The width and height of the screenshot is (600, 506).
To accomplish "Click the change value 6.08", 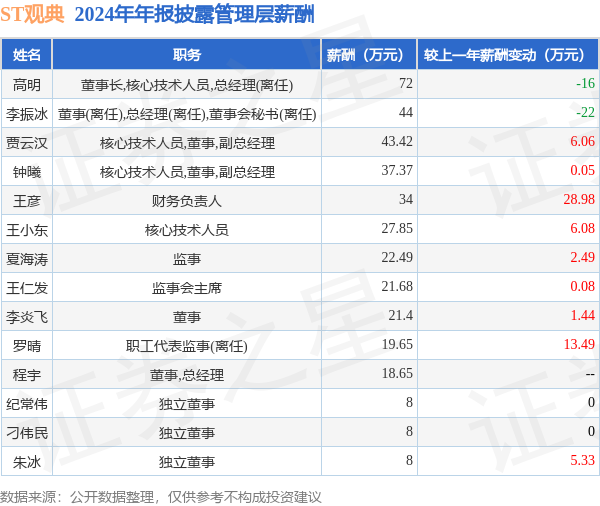I will 582,229.
